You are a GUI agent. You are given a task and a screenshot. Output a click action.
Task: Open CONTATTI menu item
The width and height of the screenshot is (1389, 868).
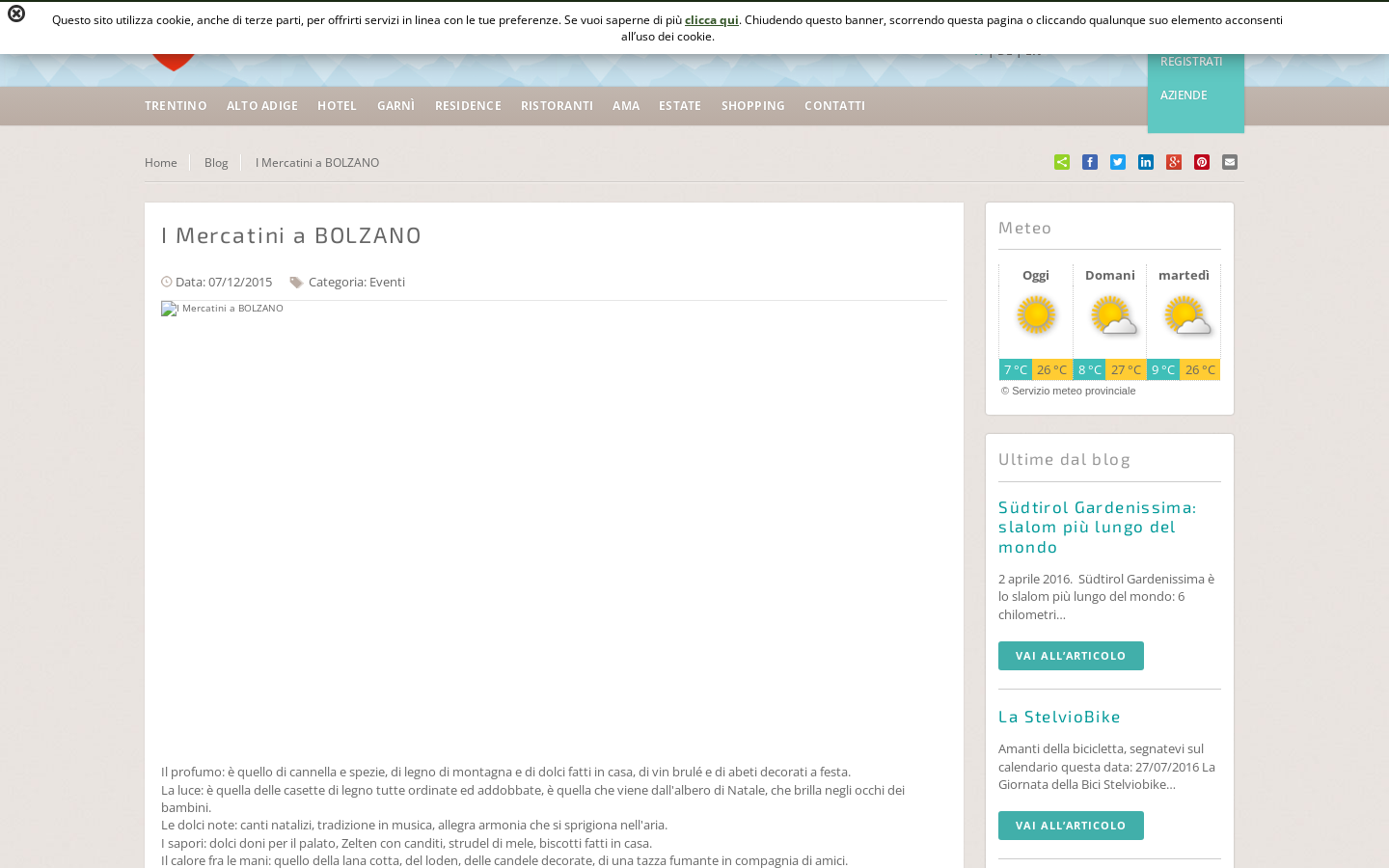pyautogui.click(x=834, y=106)
